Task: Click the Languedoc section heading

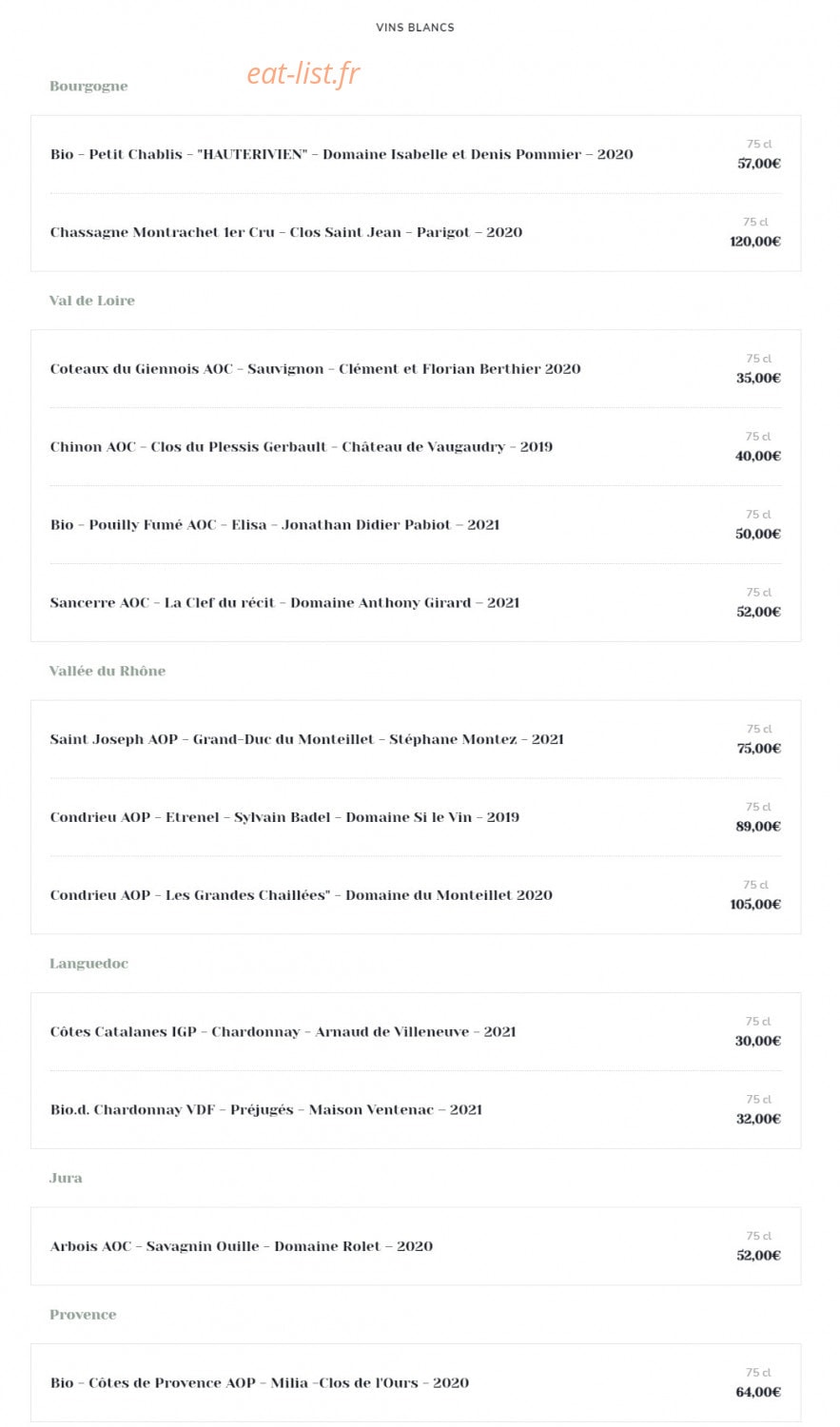Action: tap(88, 964)
